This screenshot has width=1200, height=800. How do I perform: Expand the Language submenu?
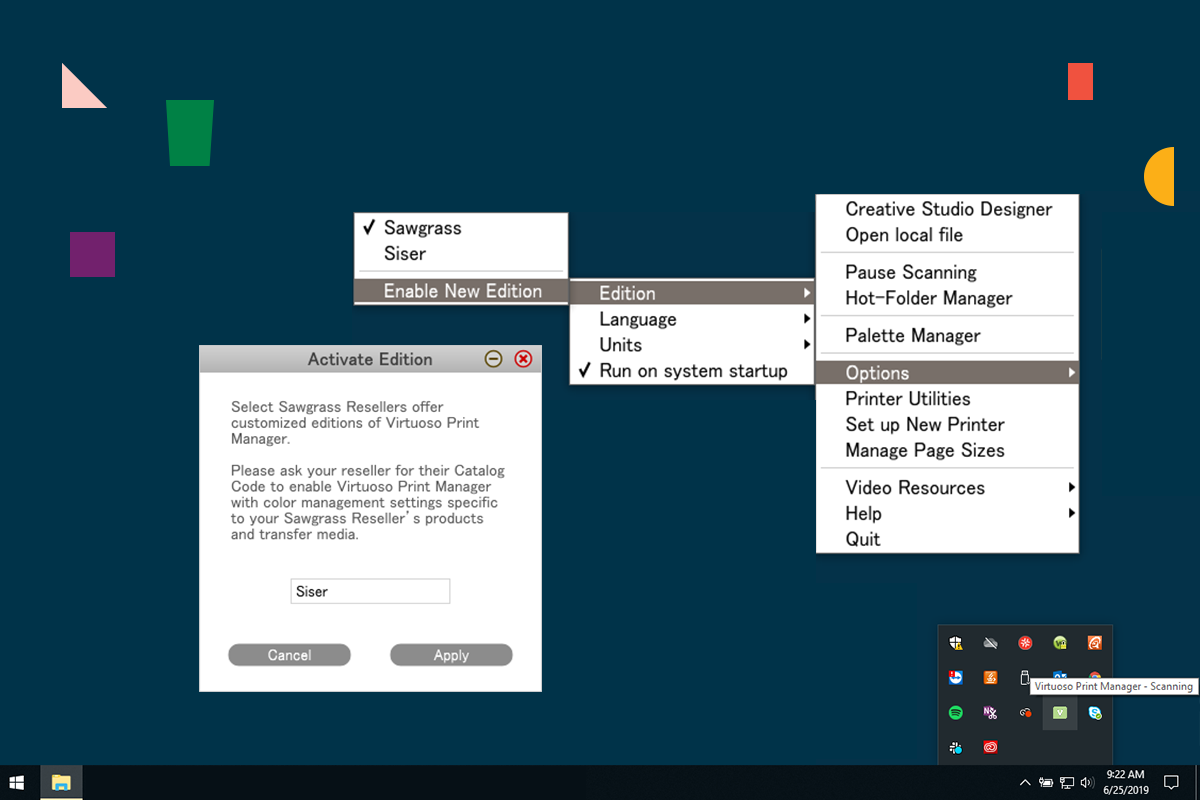pos(693,319)
